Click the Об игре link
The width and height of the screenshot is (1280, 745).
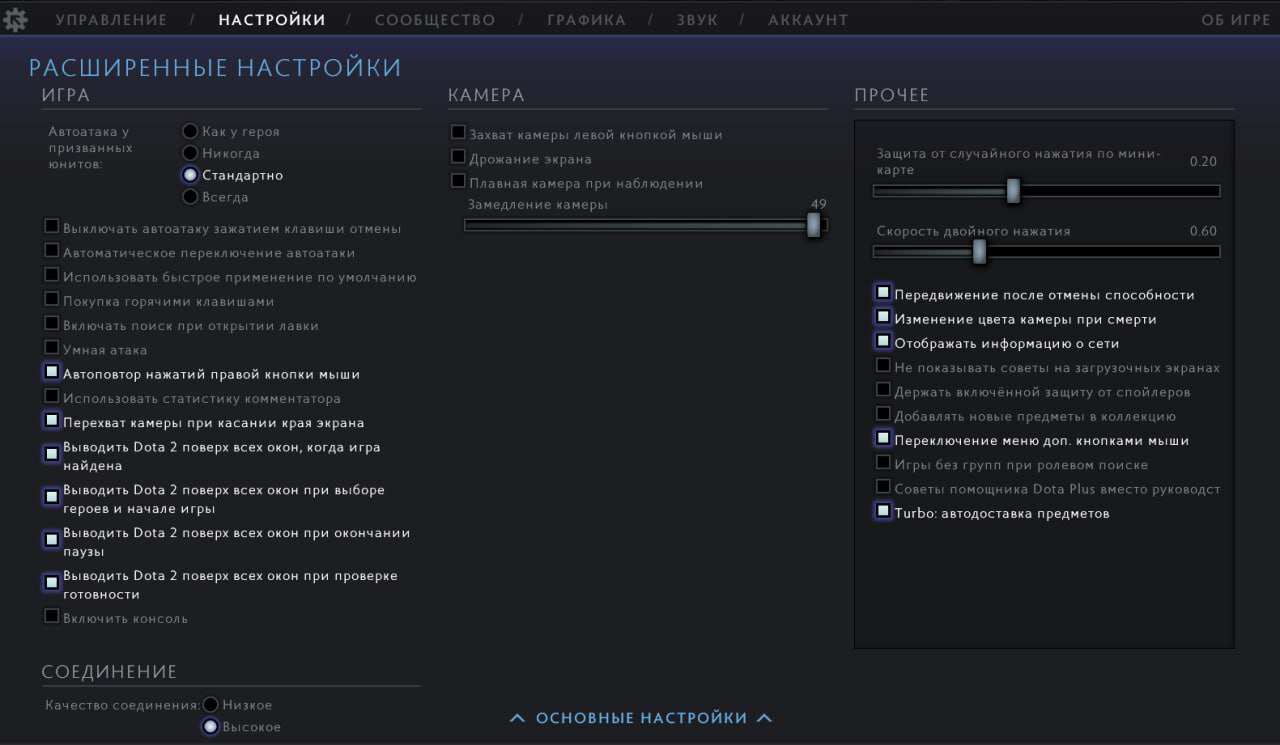point(1235,20)
